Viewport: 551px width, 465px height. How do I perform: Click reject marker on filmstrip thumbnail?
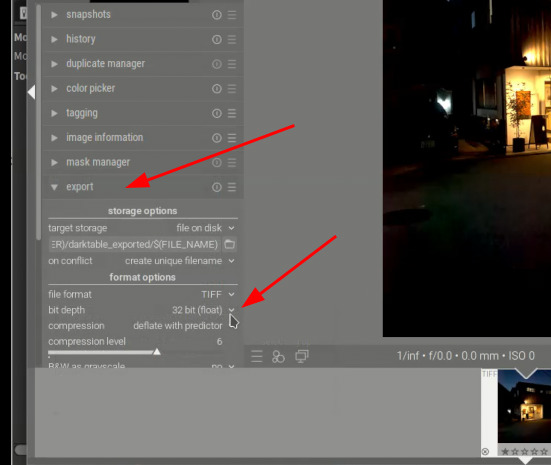point(485,452)
